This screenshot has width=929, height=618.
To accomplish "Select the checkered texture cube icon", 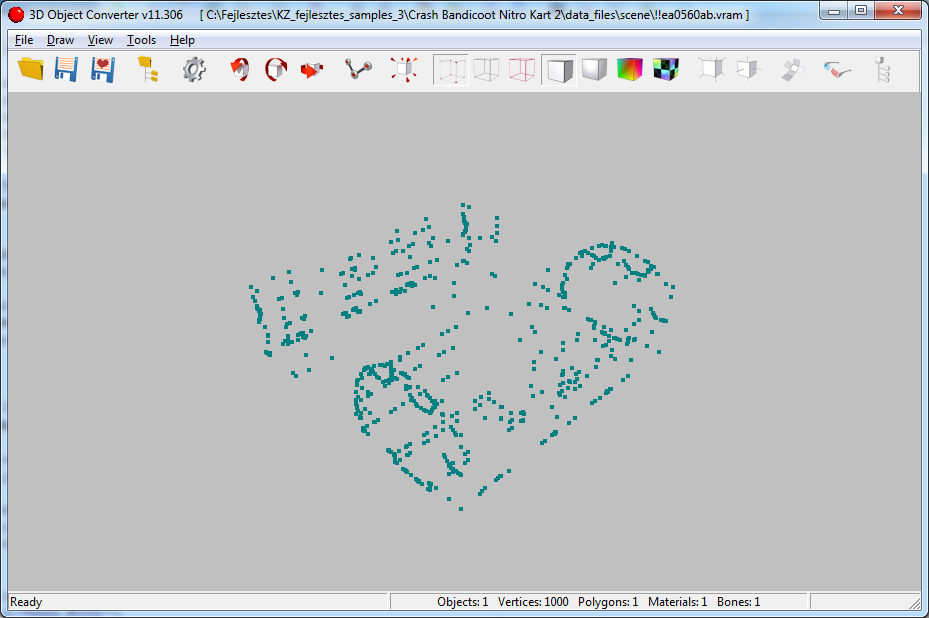I will tap(665, 69).
